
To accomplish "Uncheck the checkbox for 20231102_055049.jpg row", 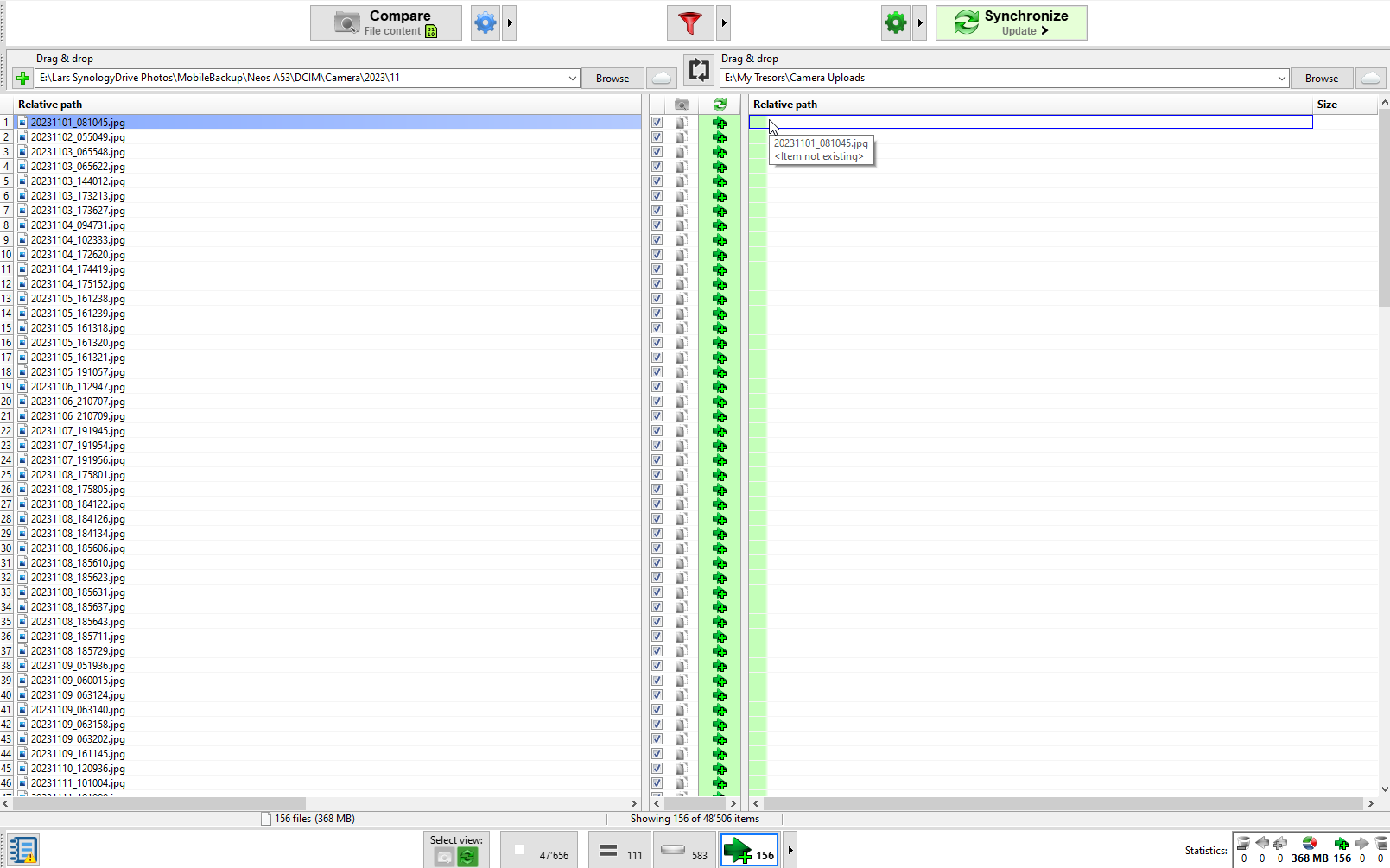I will tap(657, 137).
